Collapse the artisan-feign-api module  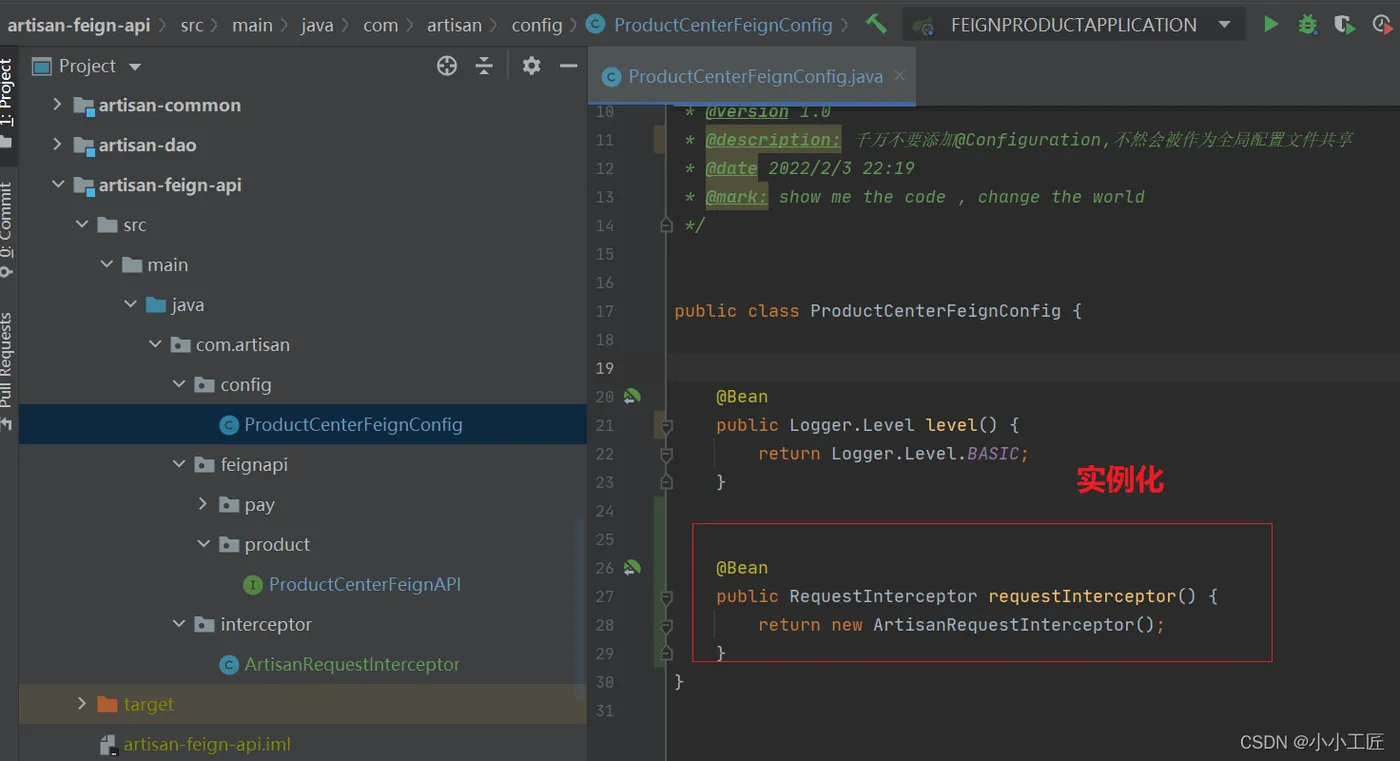pos(57,185)
